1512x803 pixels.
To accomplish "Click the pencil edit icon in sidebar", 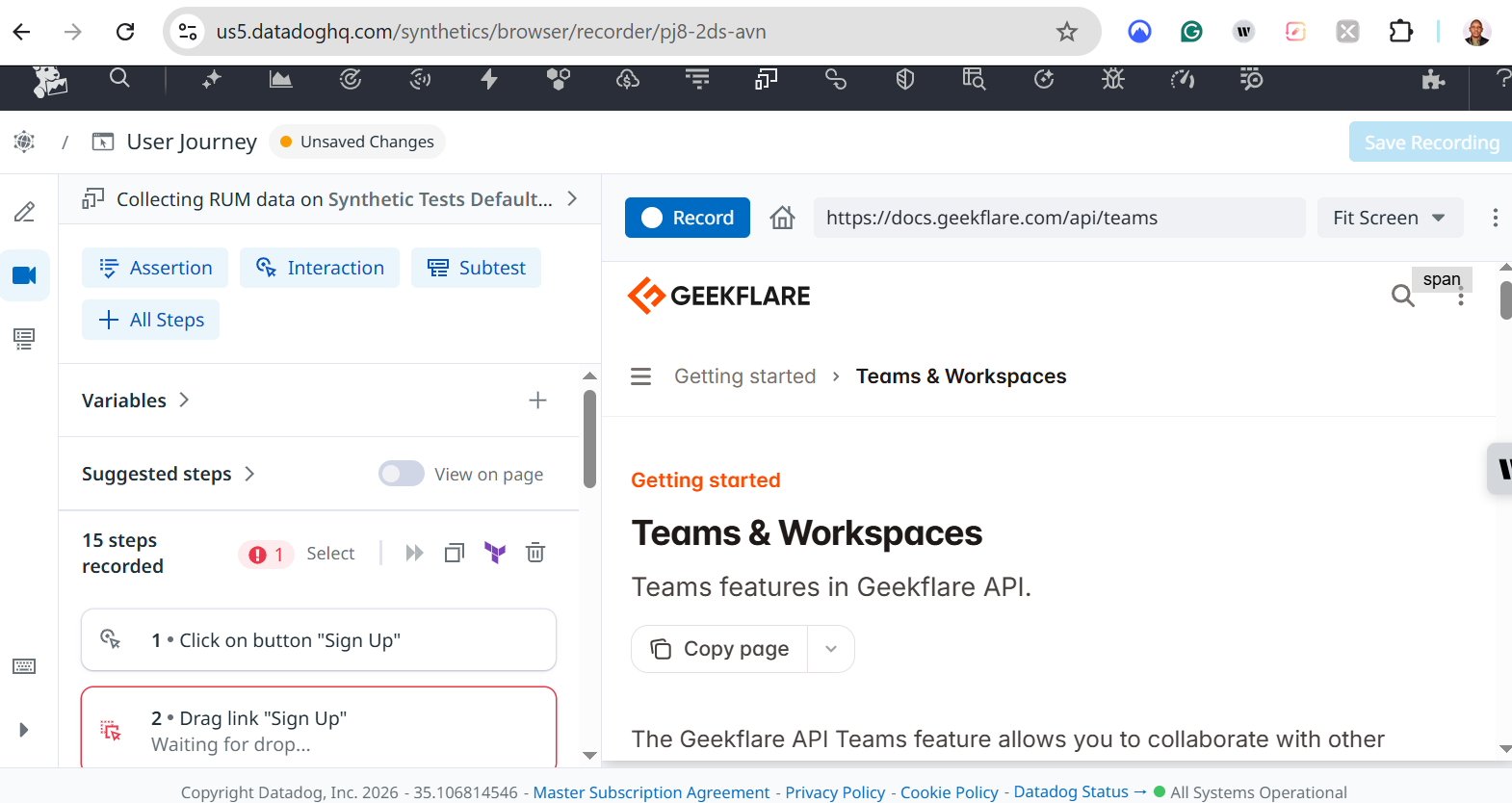I will pos(25,212).
